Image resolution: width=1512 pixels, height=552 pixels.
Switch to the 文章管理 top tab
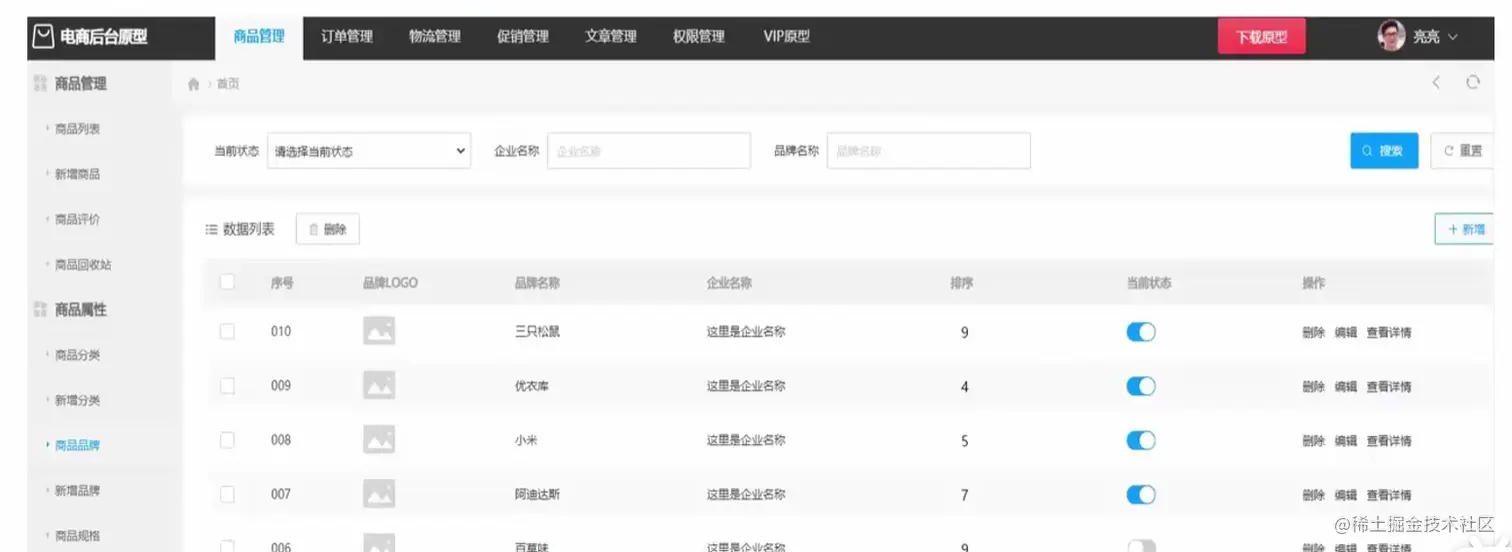[x=611, y=37]
